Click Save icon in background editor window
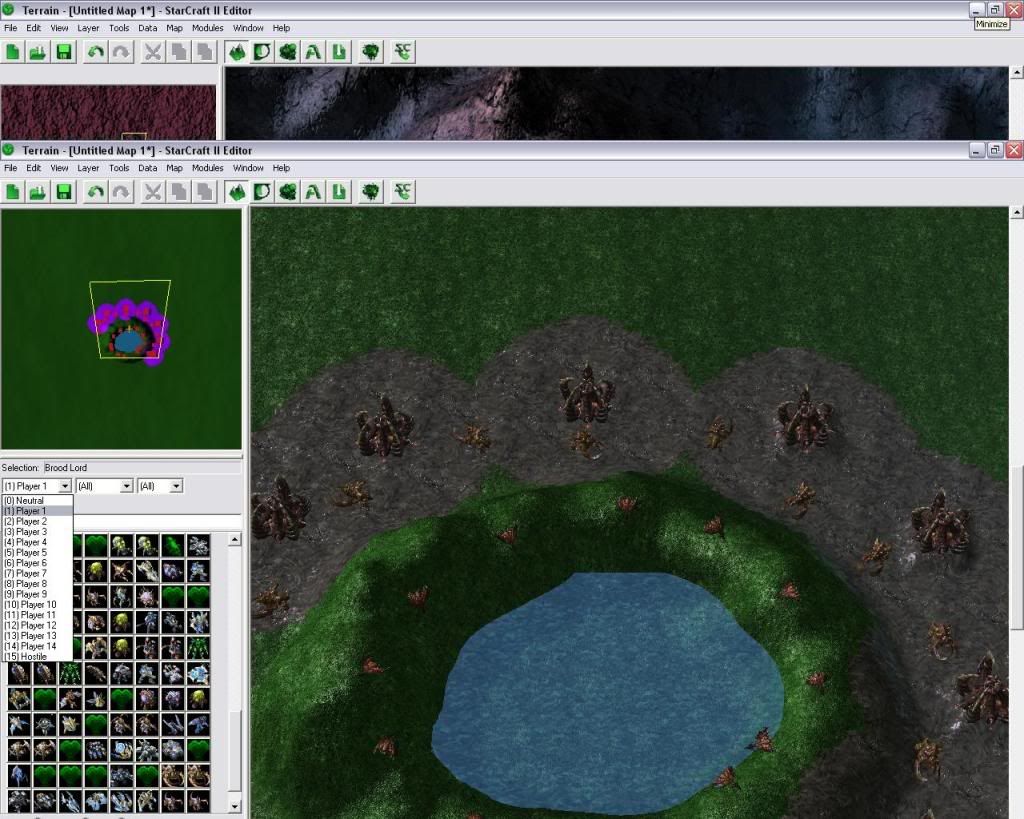The height and width of the screenshot is (819, 1024). tap(64, 52)
